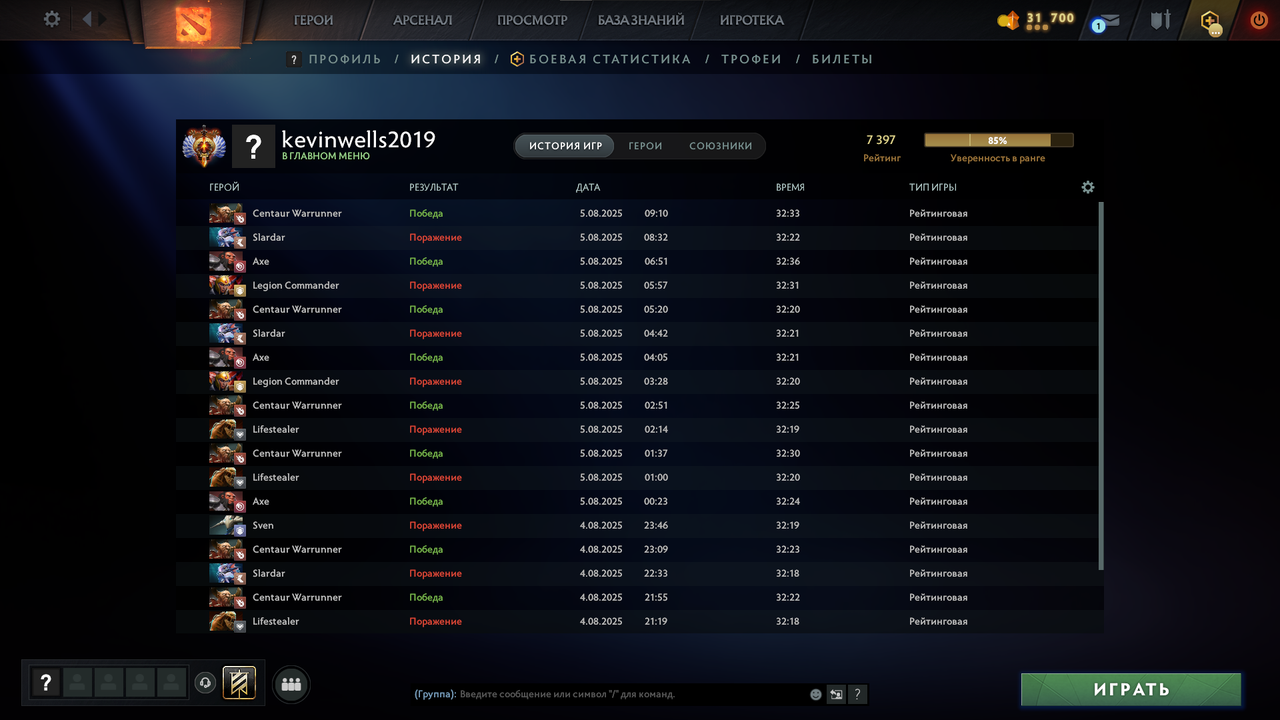Click Centaur Warrunner hero icon for 09:10 match
The width and height of the screenshot is (1280, 720).
227,213
